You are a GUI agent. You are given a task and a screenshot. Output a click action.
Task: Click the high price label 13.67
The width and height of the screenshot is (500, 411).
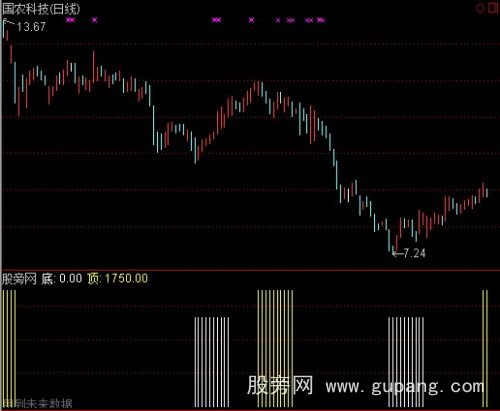click(31, 27)
